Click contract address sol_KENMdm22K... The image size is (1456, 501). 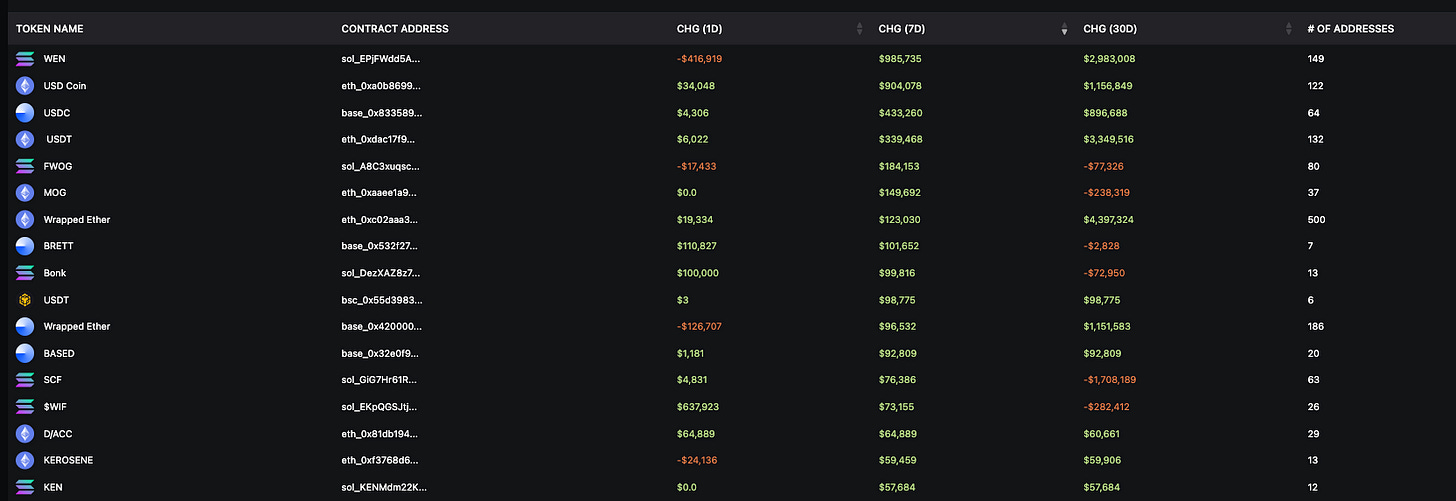click(x=386, y=487)
